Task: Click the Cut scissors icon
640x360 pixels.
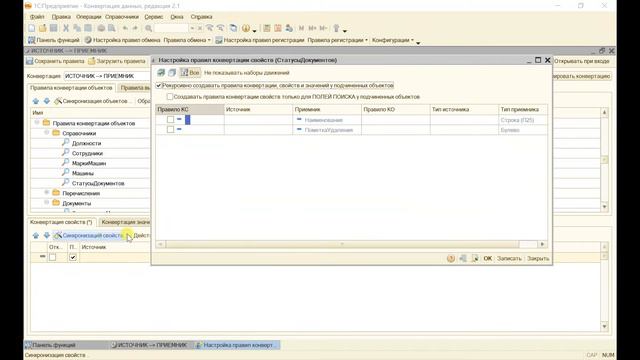Action: click(66, 28)
